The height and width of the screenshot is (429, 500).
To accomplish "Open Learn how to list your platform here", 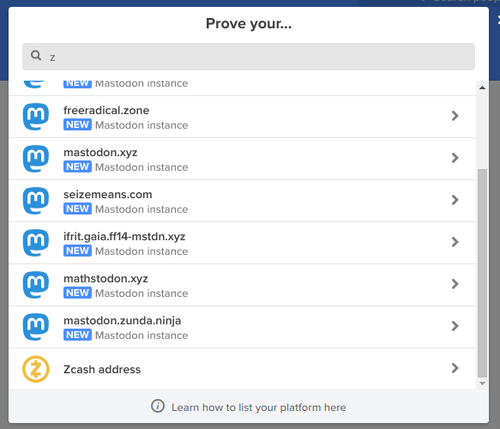I will (259, 407).
